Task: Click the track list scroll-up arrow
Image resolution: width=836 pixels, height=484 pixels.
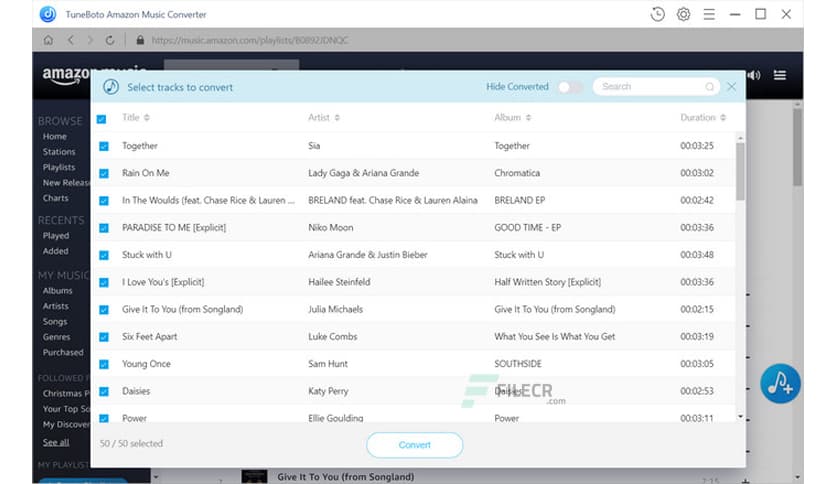Action: (x=740, y=139)
